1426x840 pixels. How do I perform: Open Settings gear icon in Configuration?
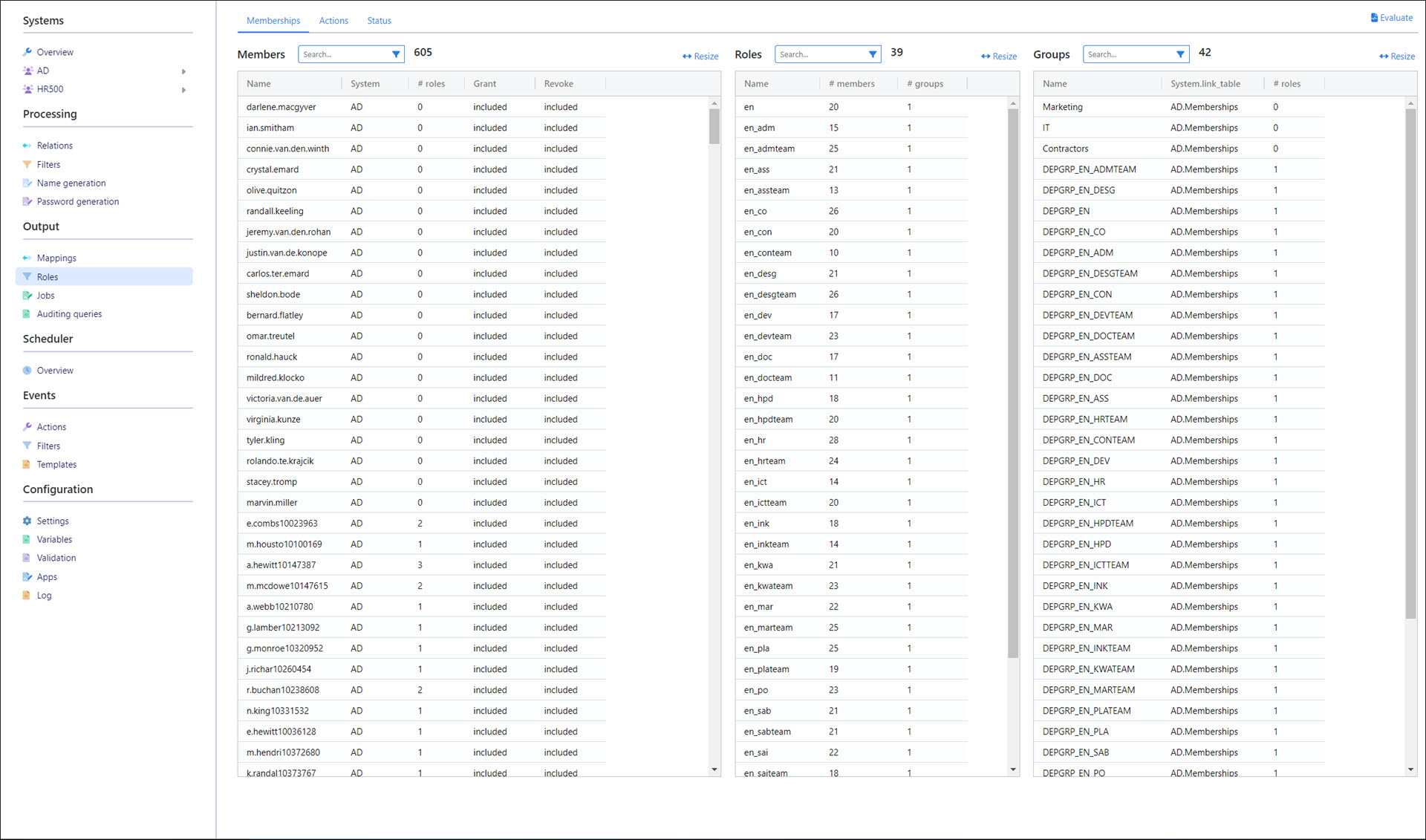(x=27, y=521)
